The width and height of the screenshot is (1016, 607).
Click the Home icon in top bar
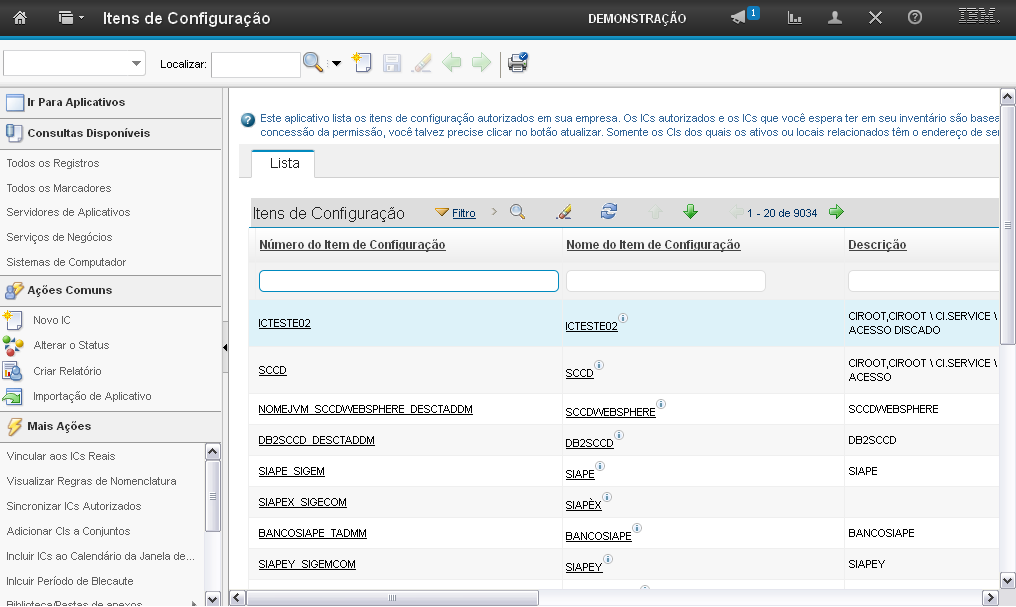coord(19,18)
